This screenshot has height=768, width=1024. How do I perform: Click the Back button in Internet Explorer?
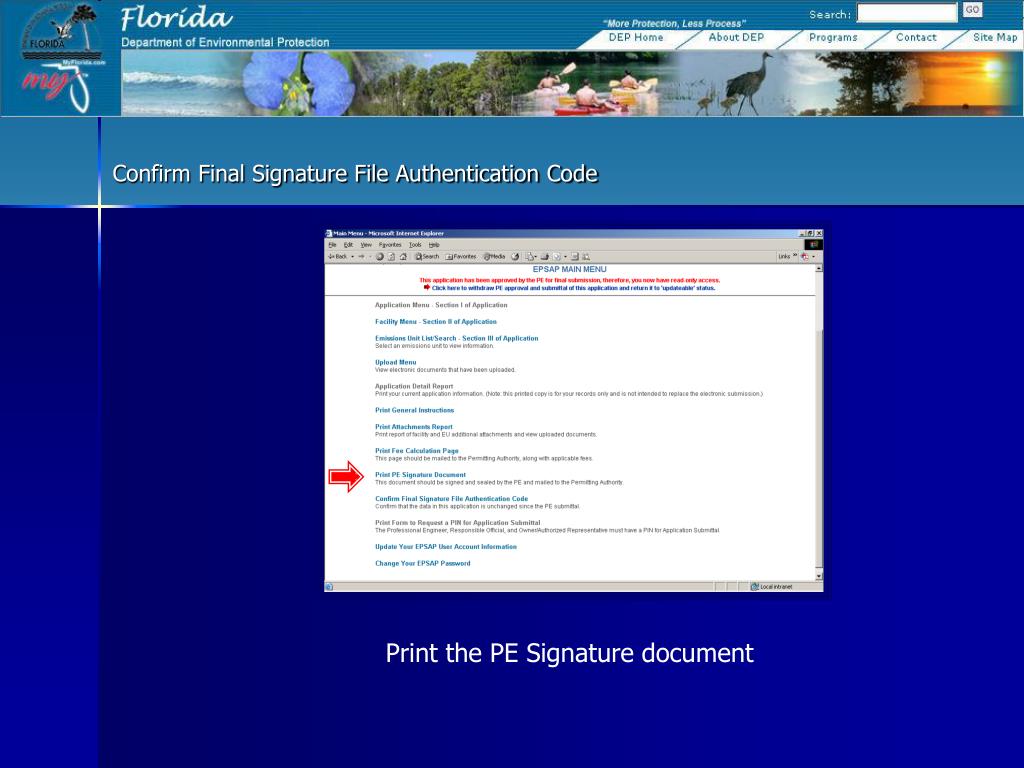point(338,257)
